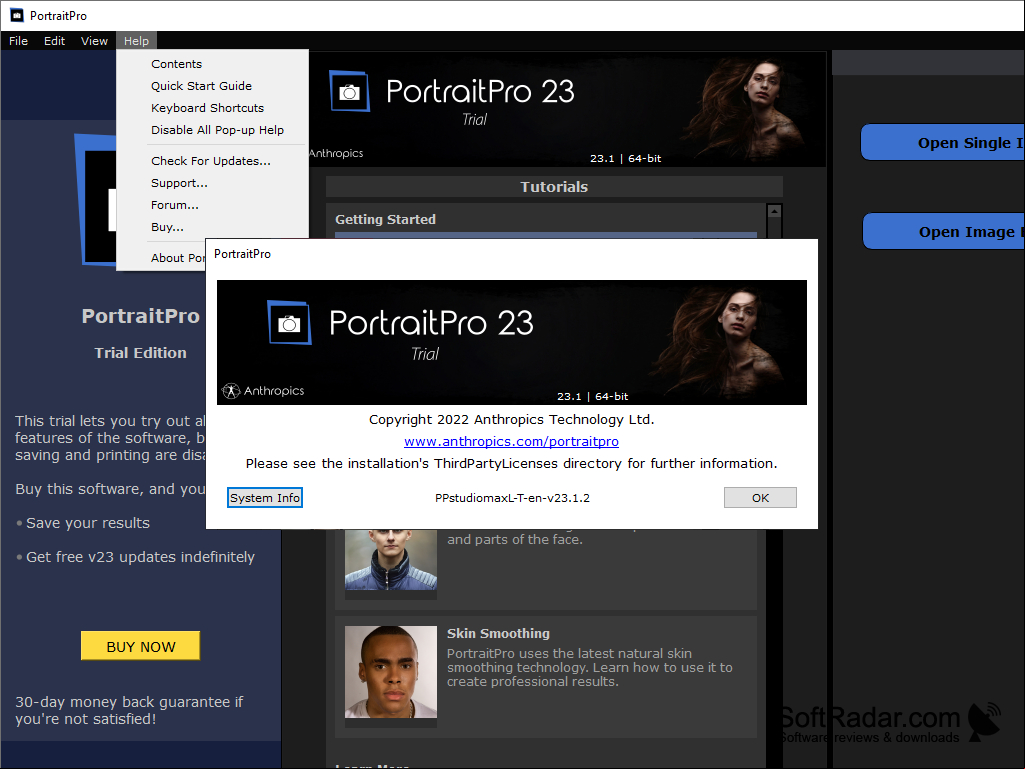The image size is (1025, 769).
Task: Choose Check For Updates menu item
Action: (x=212, y=161)
